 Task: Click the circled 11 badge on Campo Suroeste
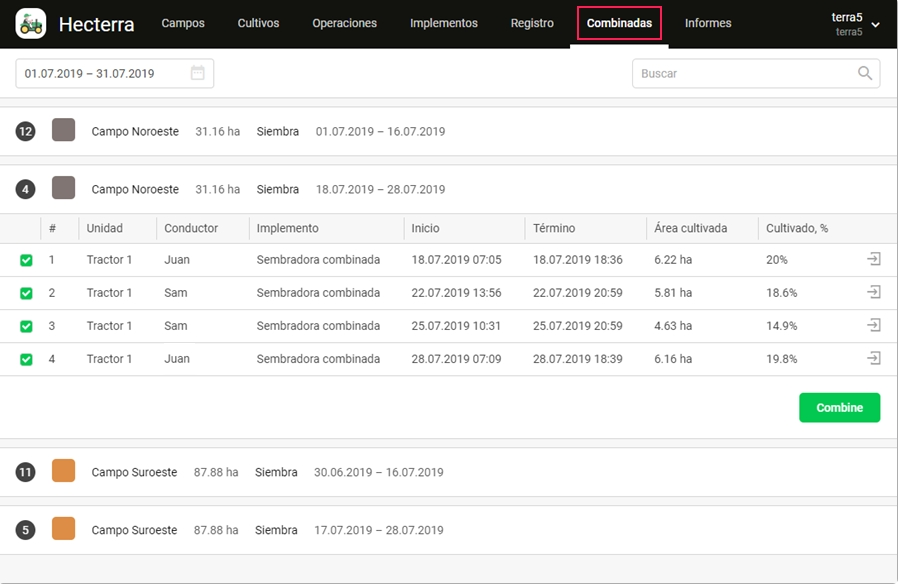25,471
